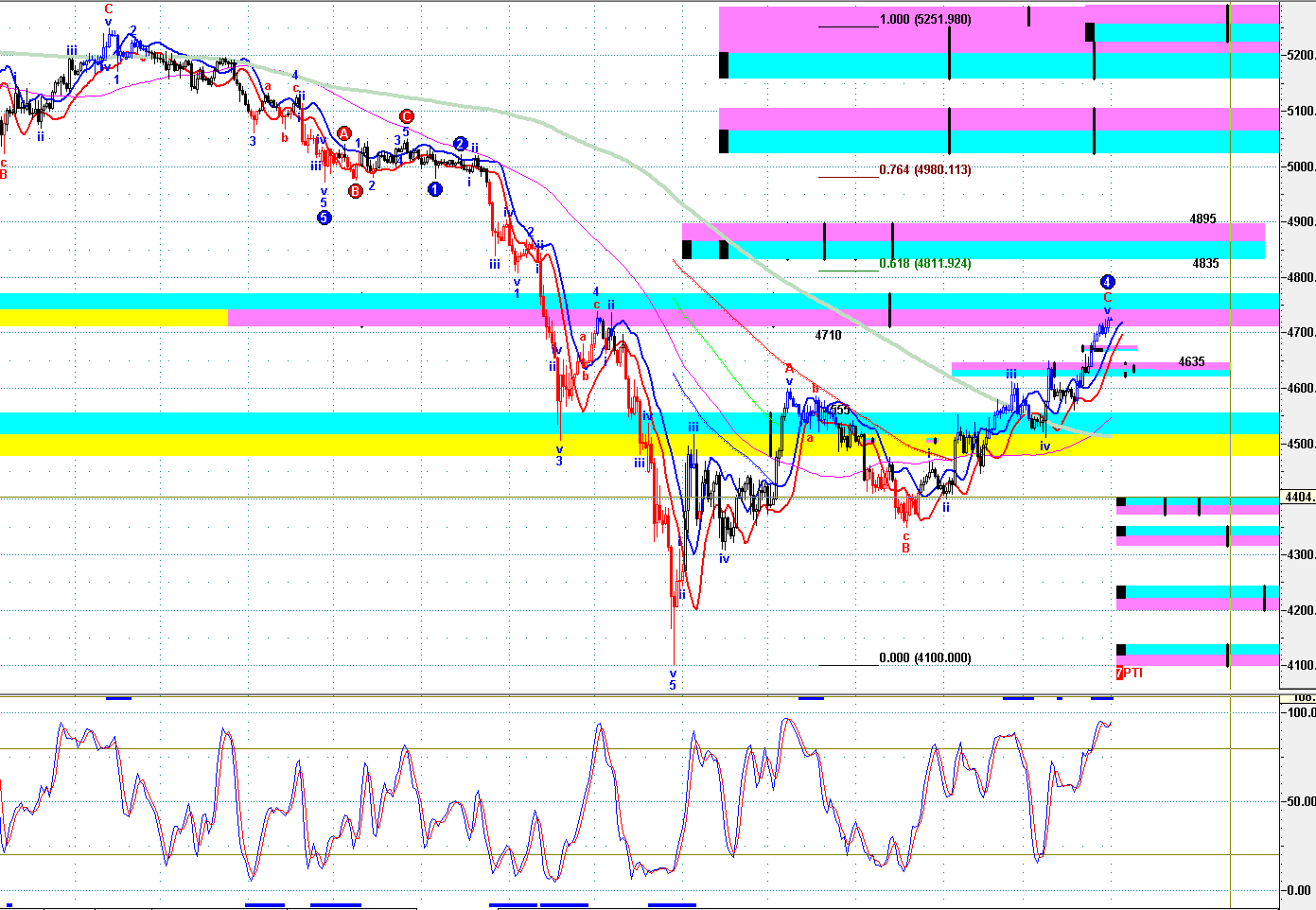Image resolution: width=1316 pixels, height=910 pixels.
Task: Click the 4835 price target label
Action: [1205, 264]
